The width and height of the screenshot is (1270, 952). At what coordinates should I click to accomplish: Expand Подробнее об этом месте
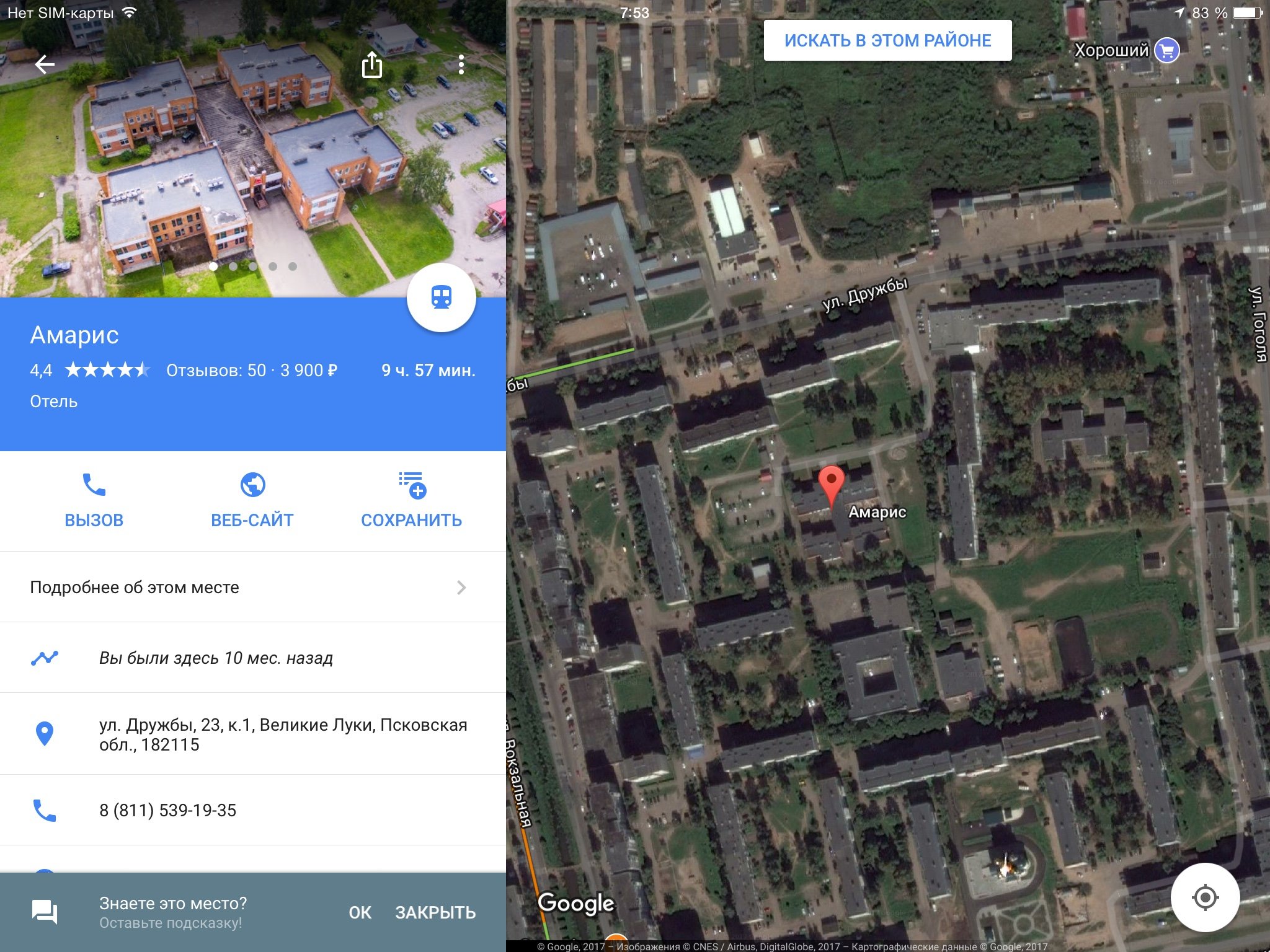(253, 587)
